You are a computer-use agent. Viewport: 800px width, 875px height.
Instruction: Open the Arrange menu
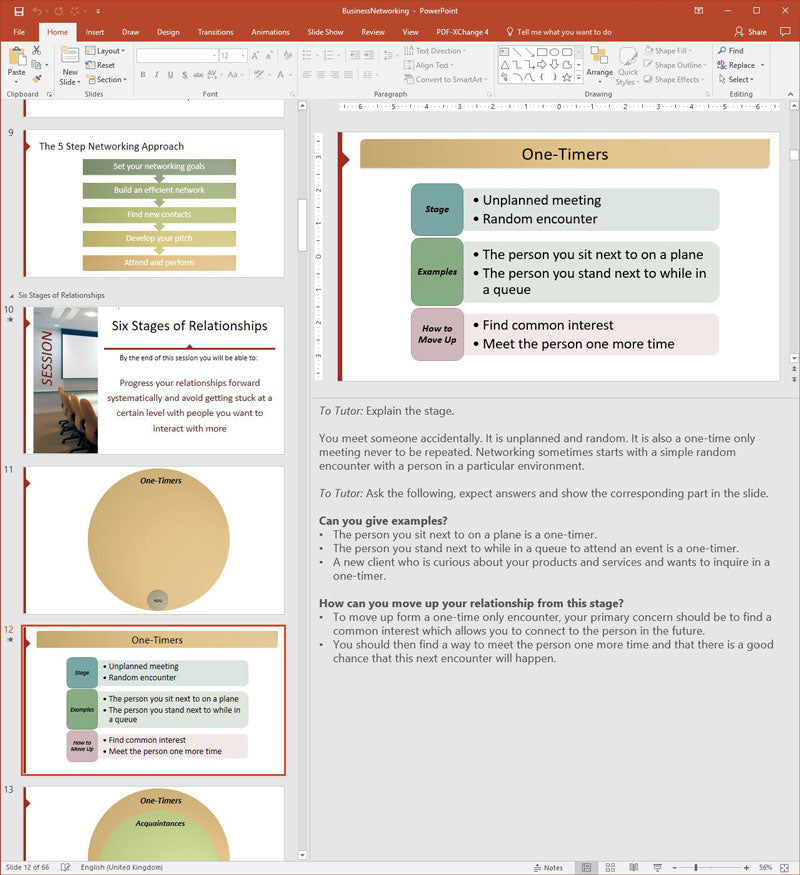[600, 66]
